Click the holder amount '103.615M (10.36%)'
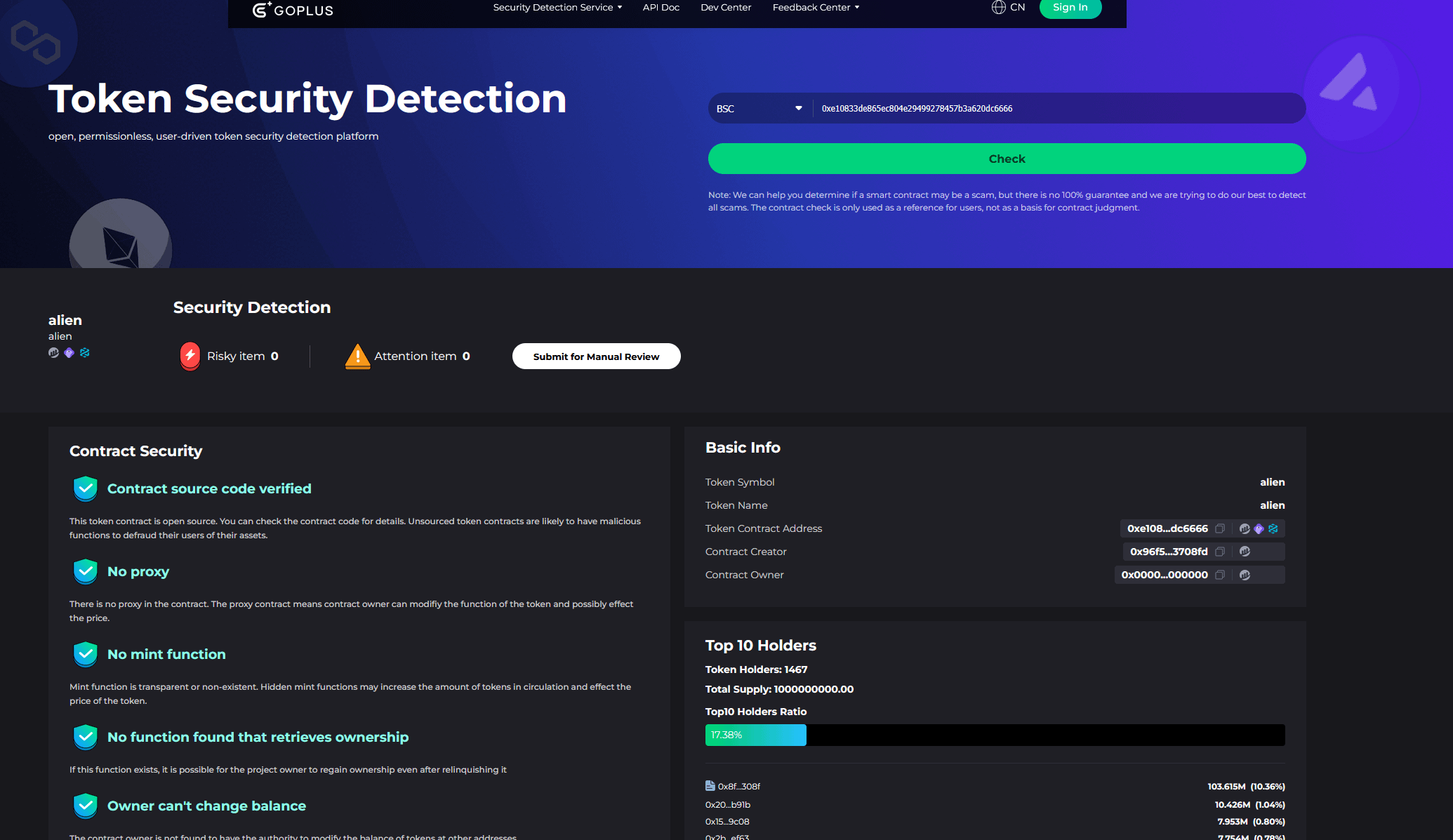This screenshot has height=840, width=1453. [x=1247, y=787]
